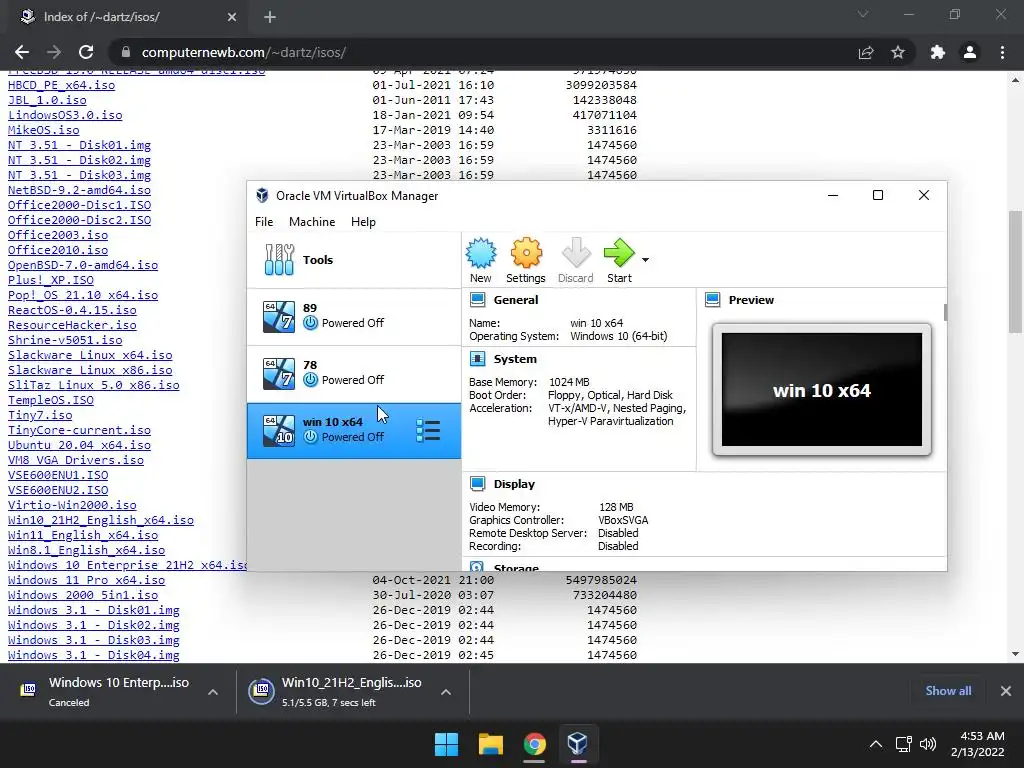Click the Win10_21H2 download progress icon
This screenshot has width=1024, height=768.
(261, 691)
